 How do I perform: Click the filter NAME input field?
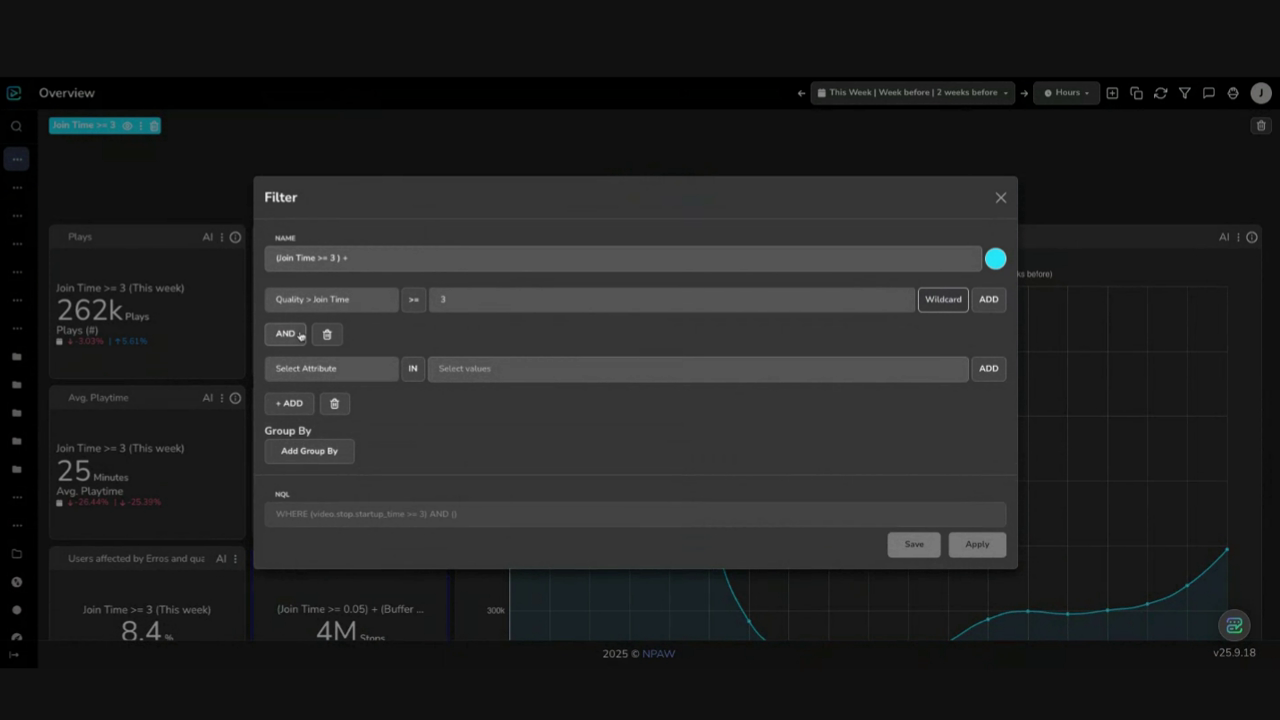point(623,258)
